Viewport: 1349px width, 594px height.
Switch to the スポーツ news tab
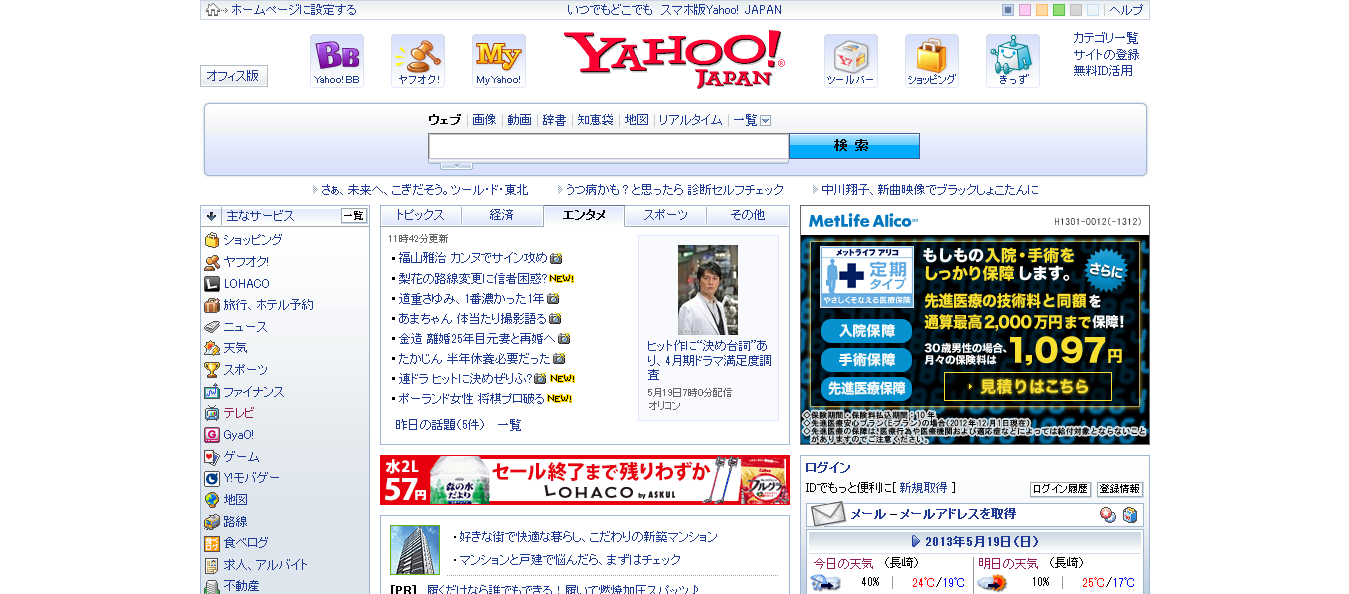[x=665, y=215]
